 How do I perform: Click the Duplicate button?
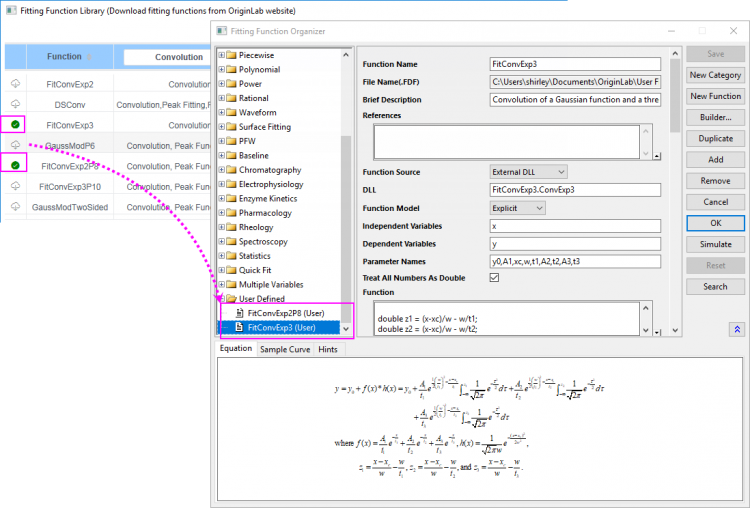[x=716, y=138]
